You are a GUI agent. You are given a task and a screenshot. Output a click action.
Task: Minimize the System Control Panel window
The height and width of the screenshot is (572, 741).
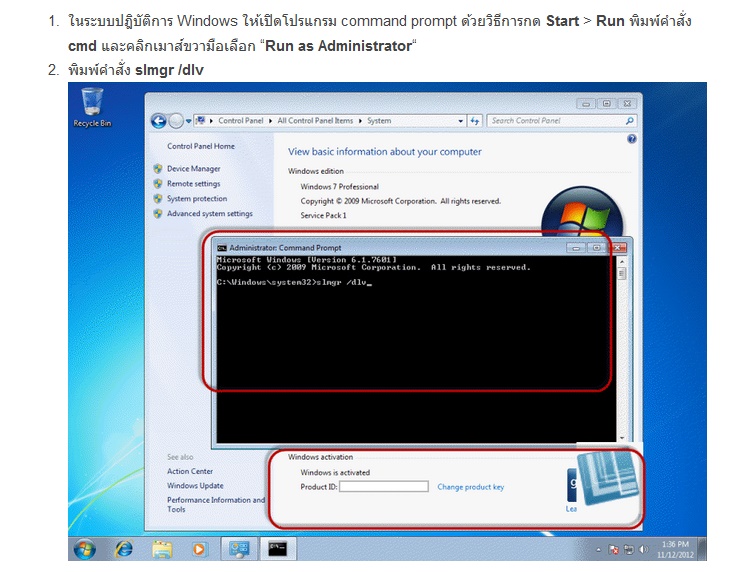click(x=586, y=104)
